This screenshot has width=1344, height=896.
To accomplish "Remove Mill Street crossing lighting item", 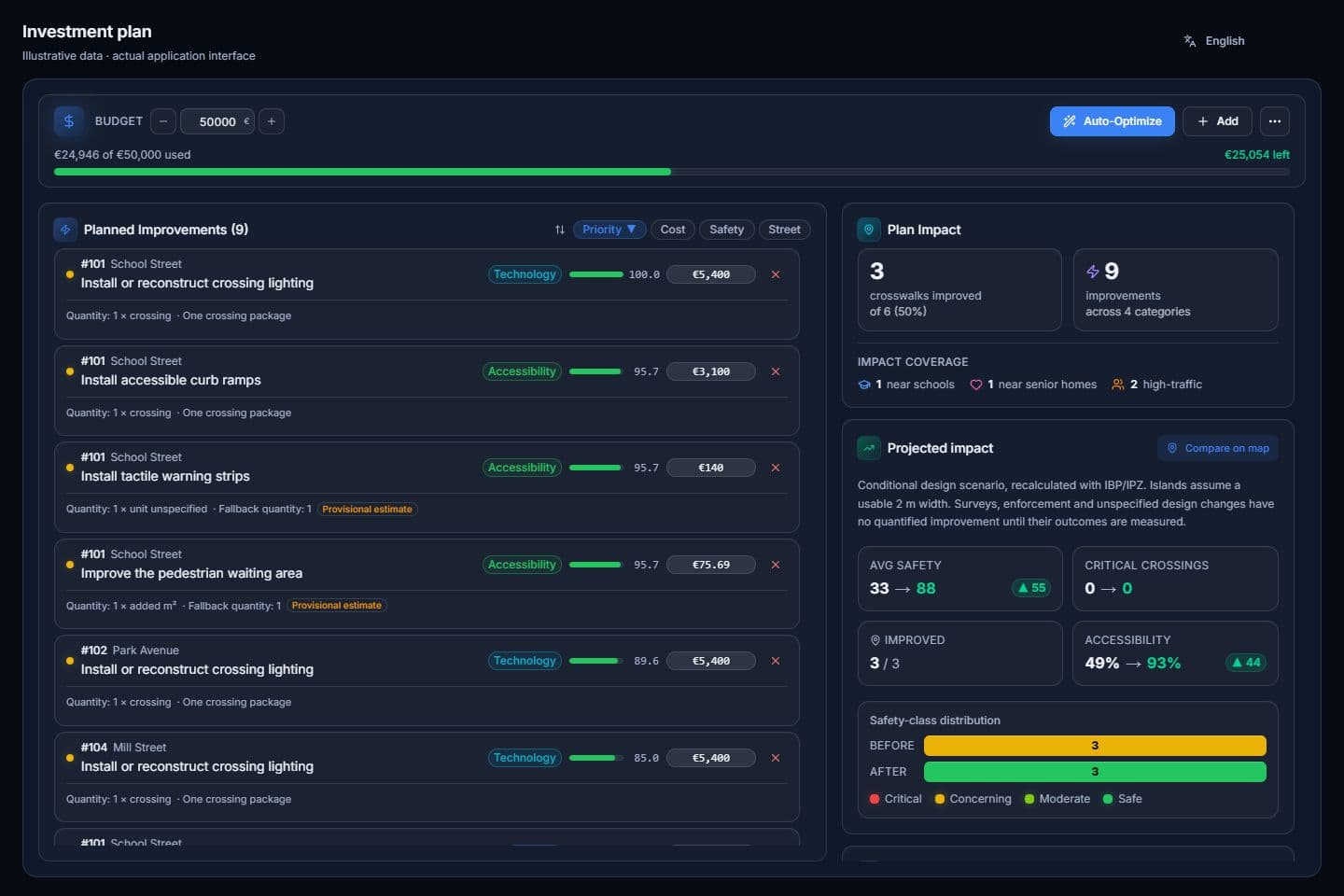I will (x=776, y=758).
